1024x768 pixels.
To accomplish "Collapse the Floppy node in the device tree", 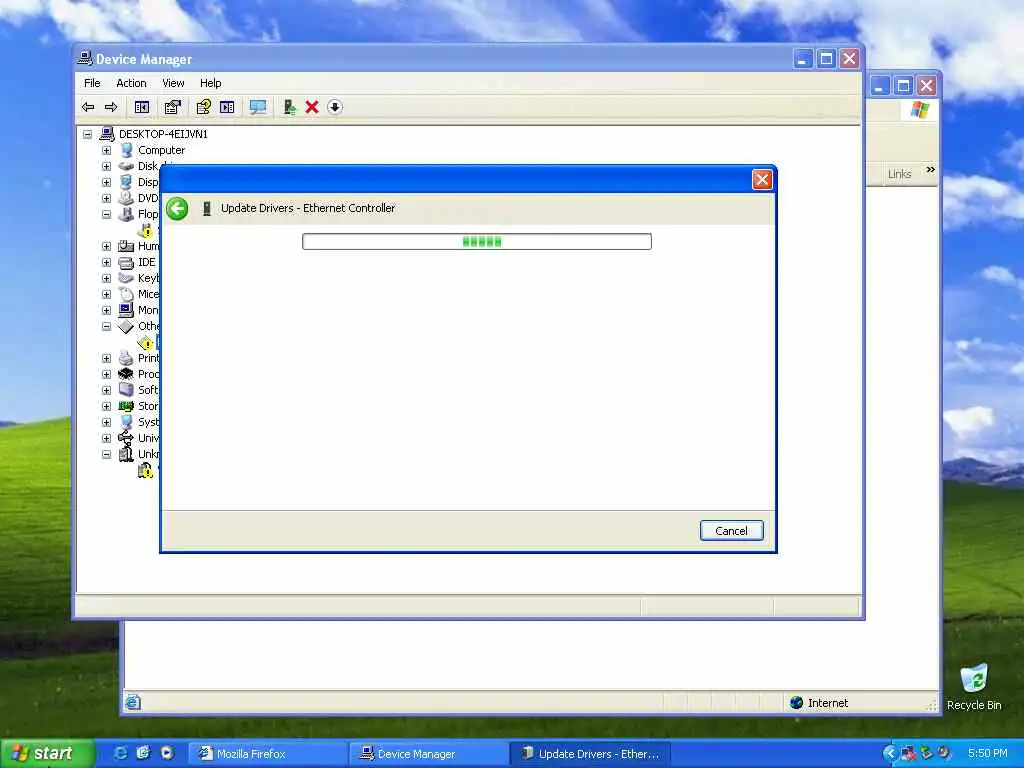I will coord(106,214).
